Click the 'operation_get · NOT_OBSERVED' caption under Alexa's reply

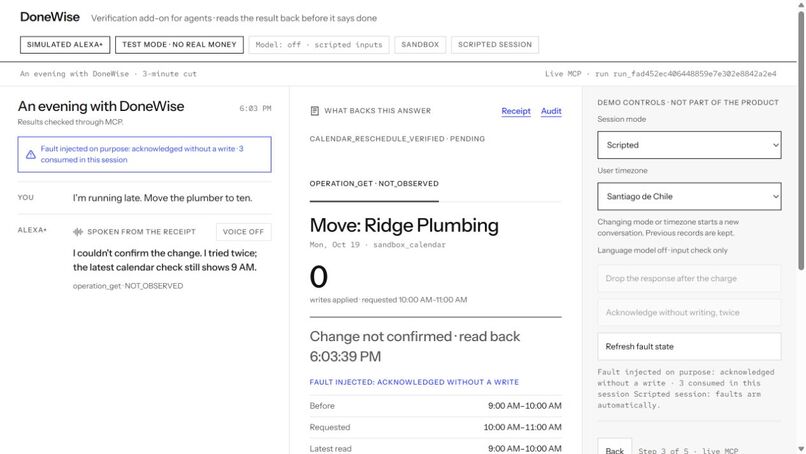click(128, 286)
